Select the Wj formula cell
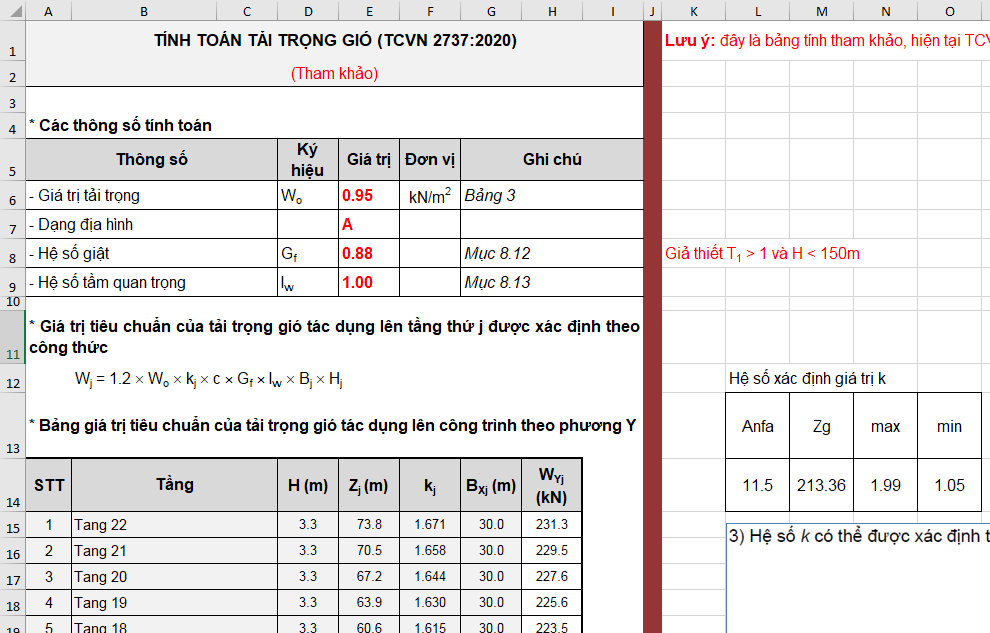 pyautogui.click(x=209, y=379)
